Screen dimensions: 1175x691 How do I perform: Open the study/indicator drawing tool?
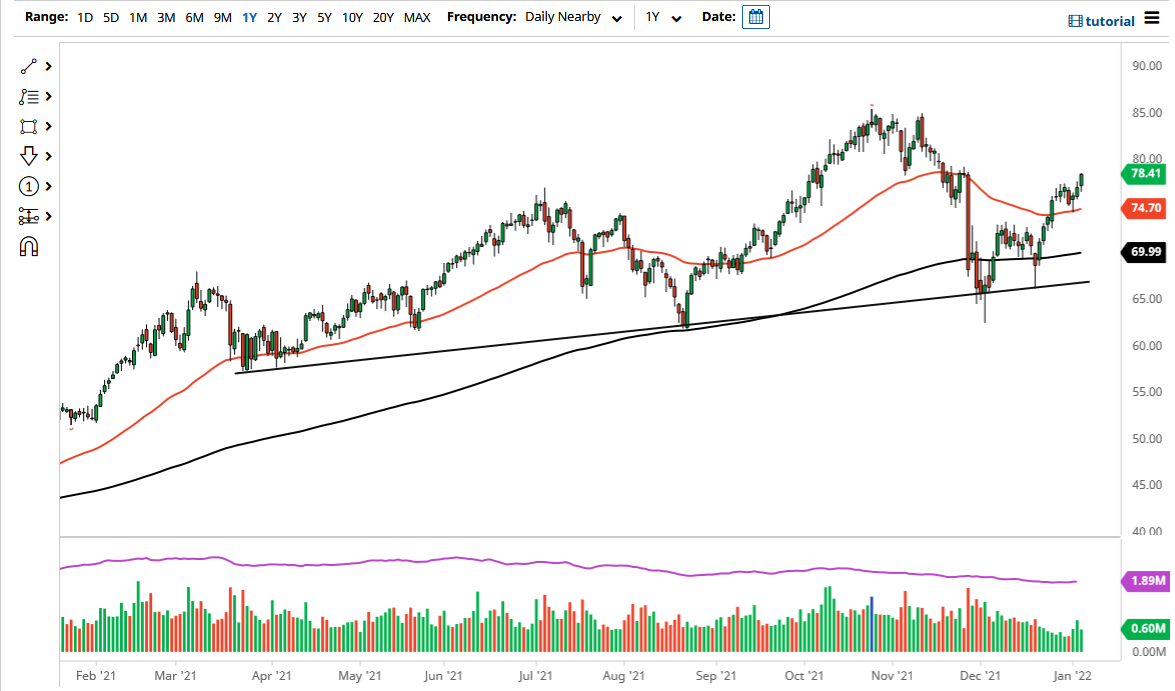point(28,216)
